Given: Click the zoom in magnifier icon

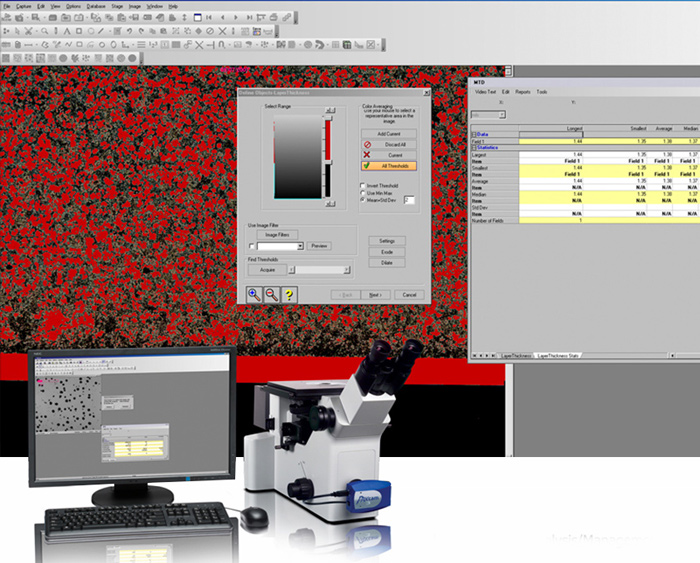Looking at the screenshot, I should point(255,294).
